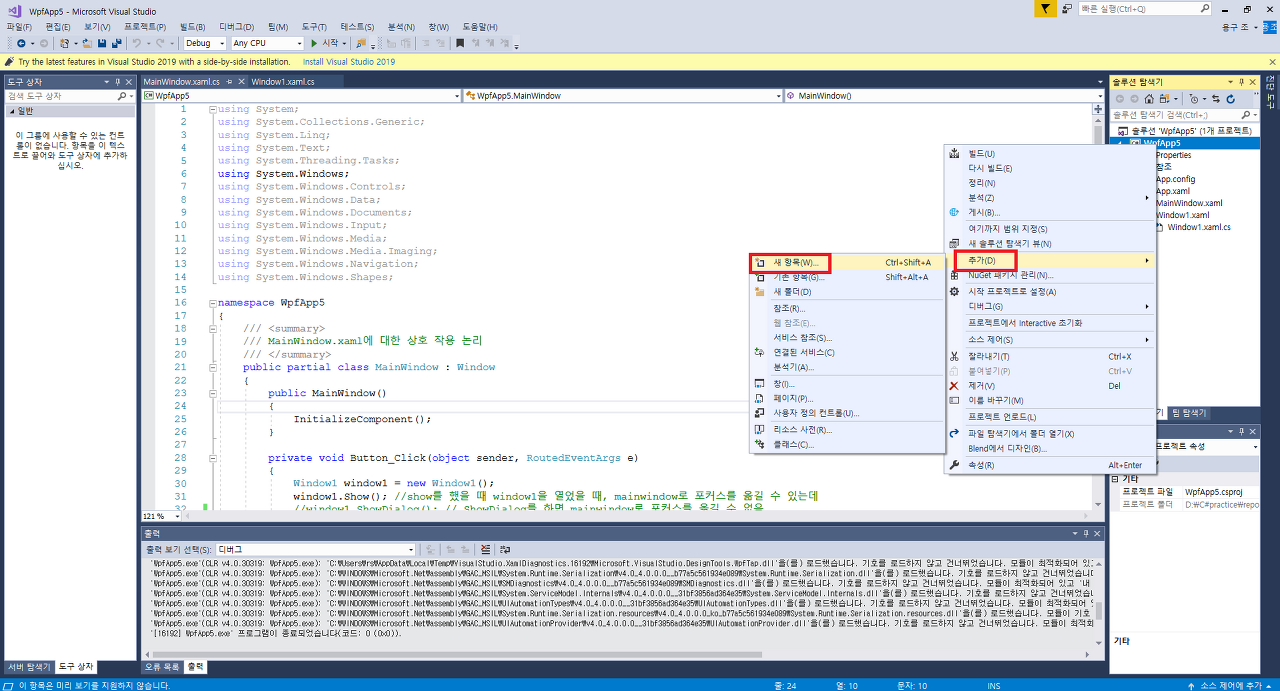Click the Clear All icon in the Output toolbar

point(485,550)
